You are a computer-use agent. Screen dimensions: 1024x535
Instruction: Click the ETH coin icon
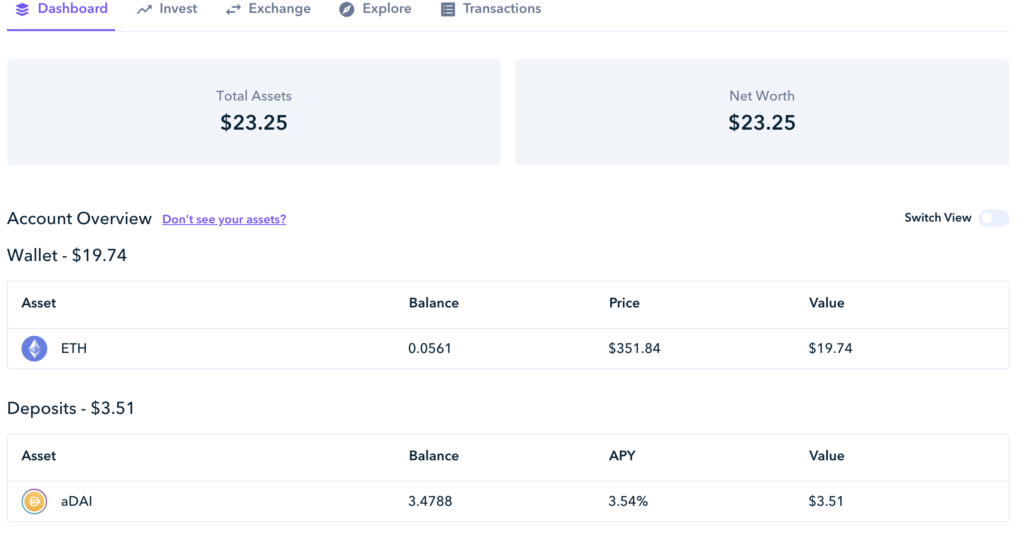[x=34, y=348]
